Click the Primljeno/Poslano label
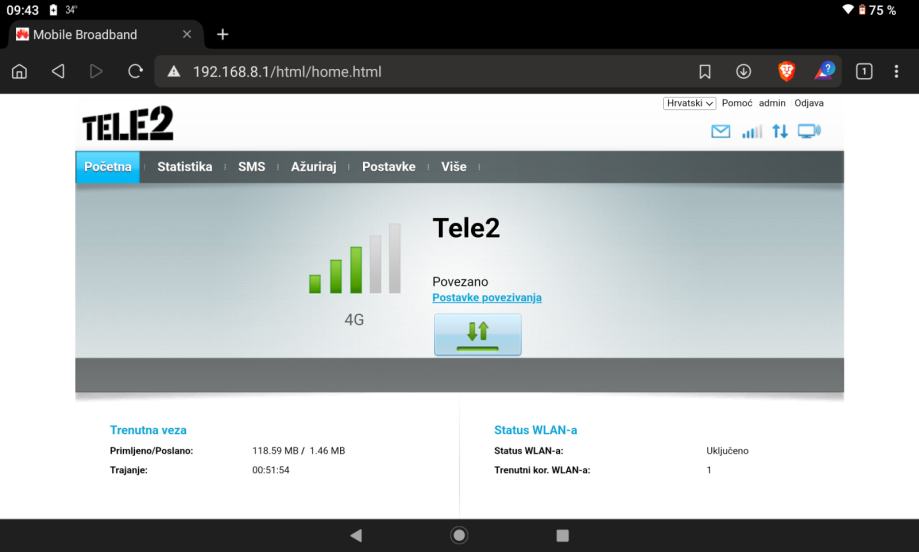This screenshot has width=919, height=552. coord(151,451)
